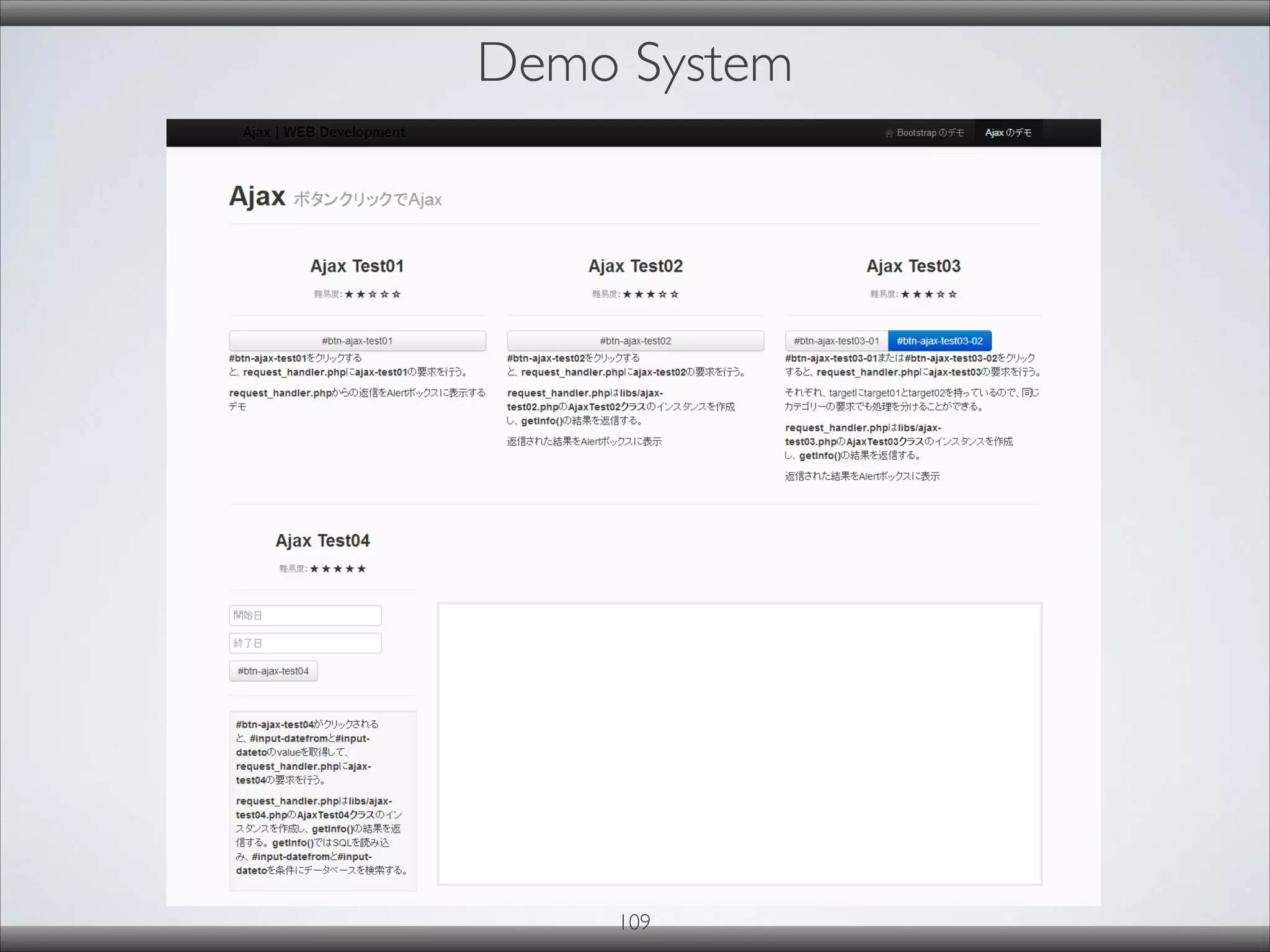This screenshot has height=952, width=1270.
Task: Click the five-star rating under Ajax Test04
Action: [338, 569]
